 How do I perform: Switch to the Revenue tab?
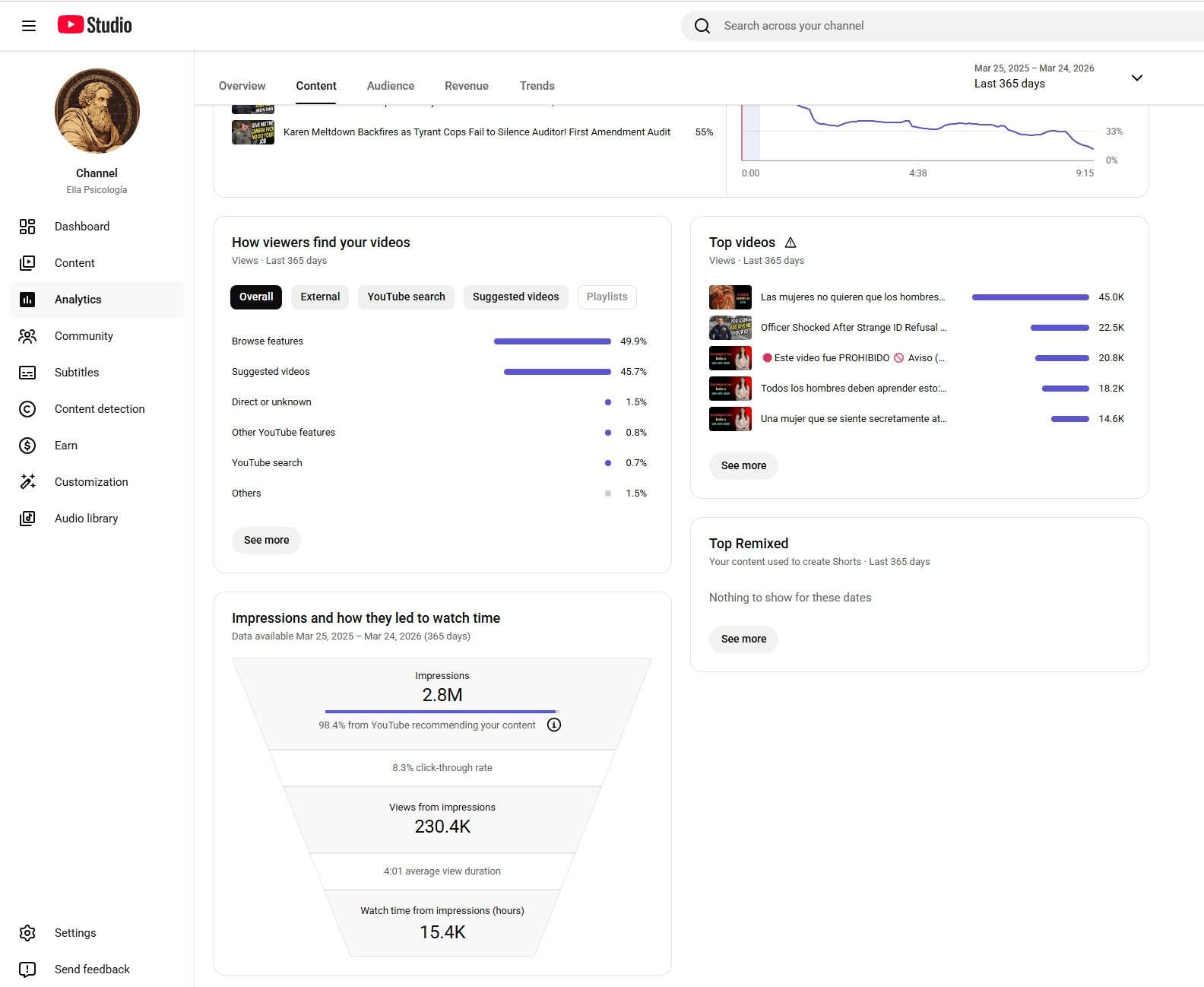[467, 86]
